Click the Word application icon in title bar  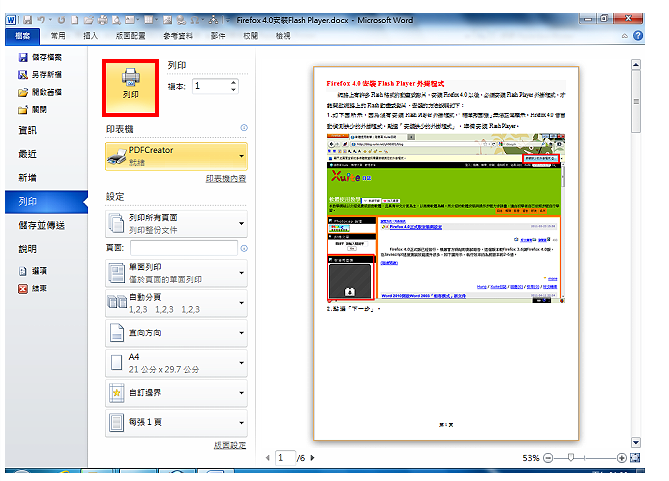point(11,20)
